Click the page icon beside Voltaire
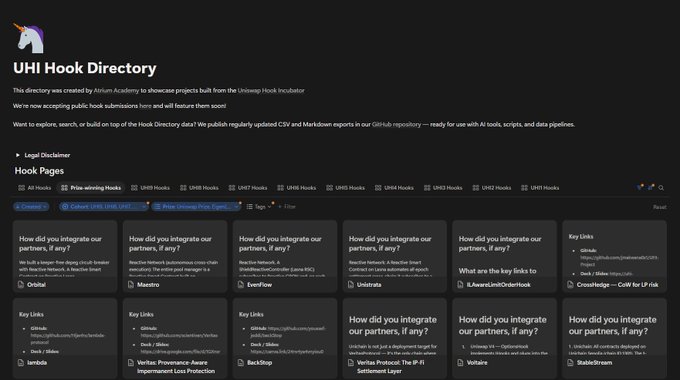 pyautogui.click(x=461, y=363)
